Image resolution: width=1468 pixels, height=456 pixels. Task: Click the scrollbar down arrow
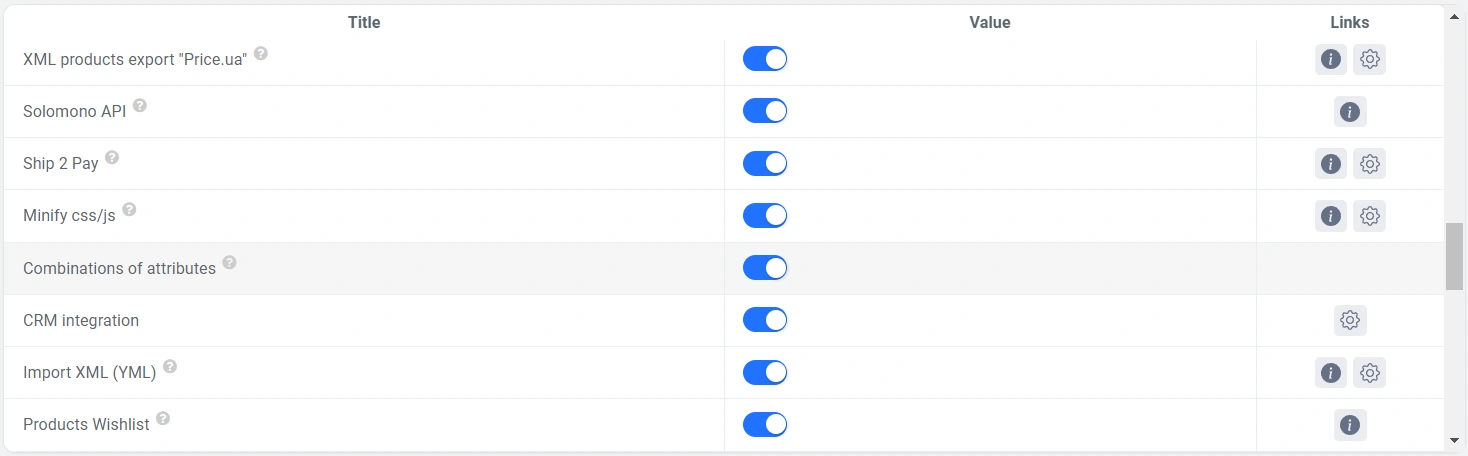(x=1454, y=439)
